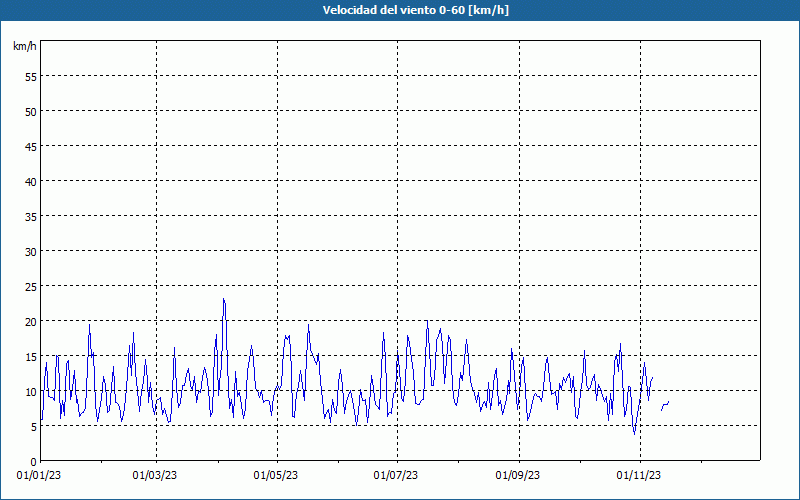
Task: Click the date label 01/05/23
Action: click(x=276, y=476)
